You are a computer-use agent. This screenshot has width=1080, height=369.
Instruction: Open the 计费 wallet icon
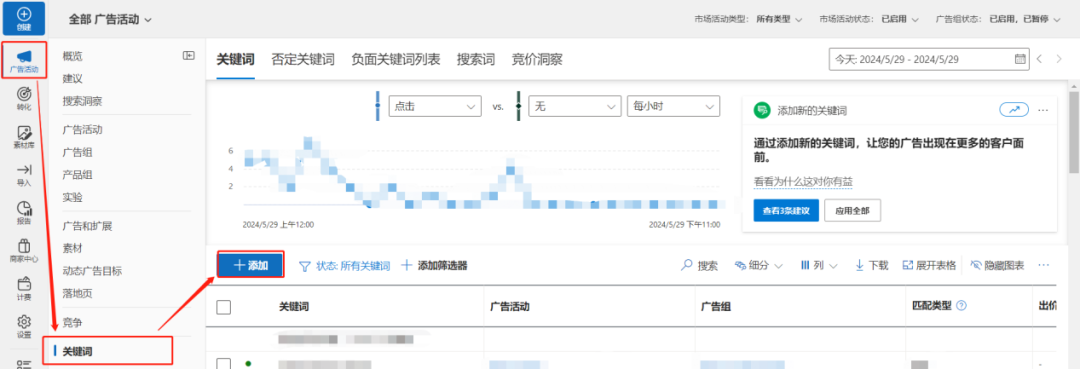24,284
